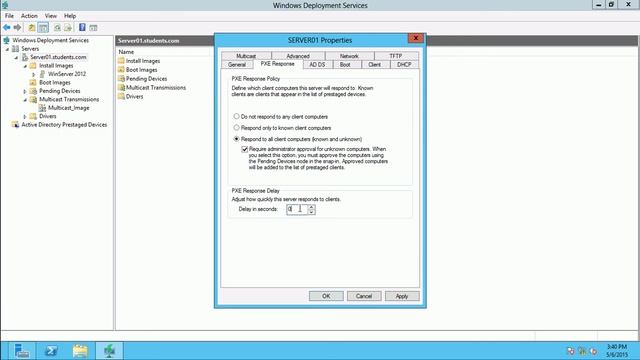Collapse the Multicast Transmissions tree node

click(x=25, y=100)
